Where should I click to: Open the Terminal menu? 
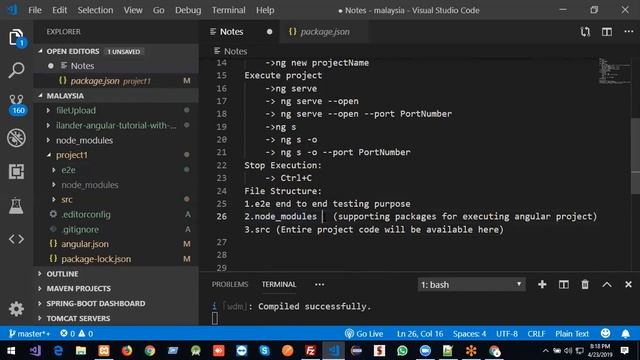pos(229,10)
